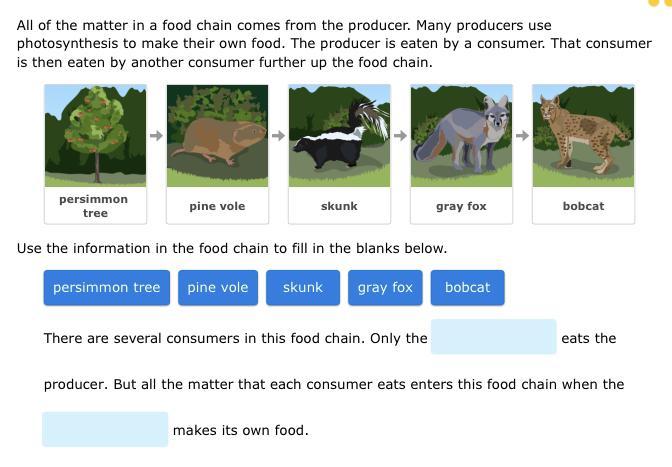Click the blank before 'makes its own food'

tap(105, 429)
